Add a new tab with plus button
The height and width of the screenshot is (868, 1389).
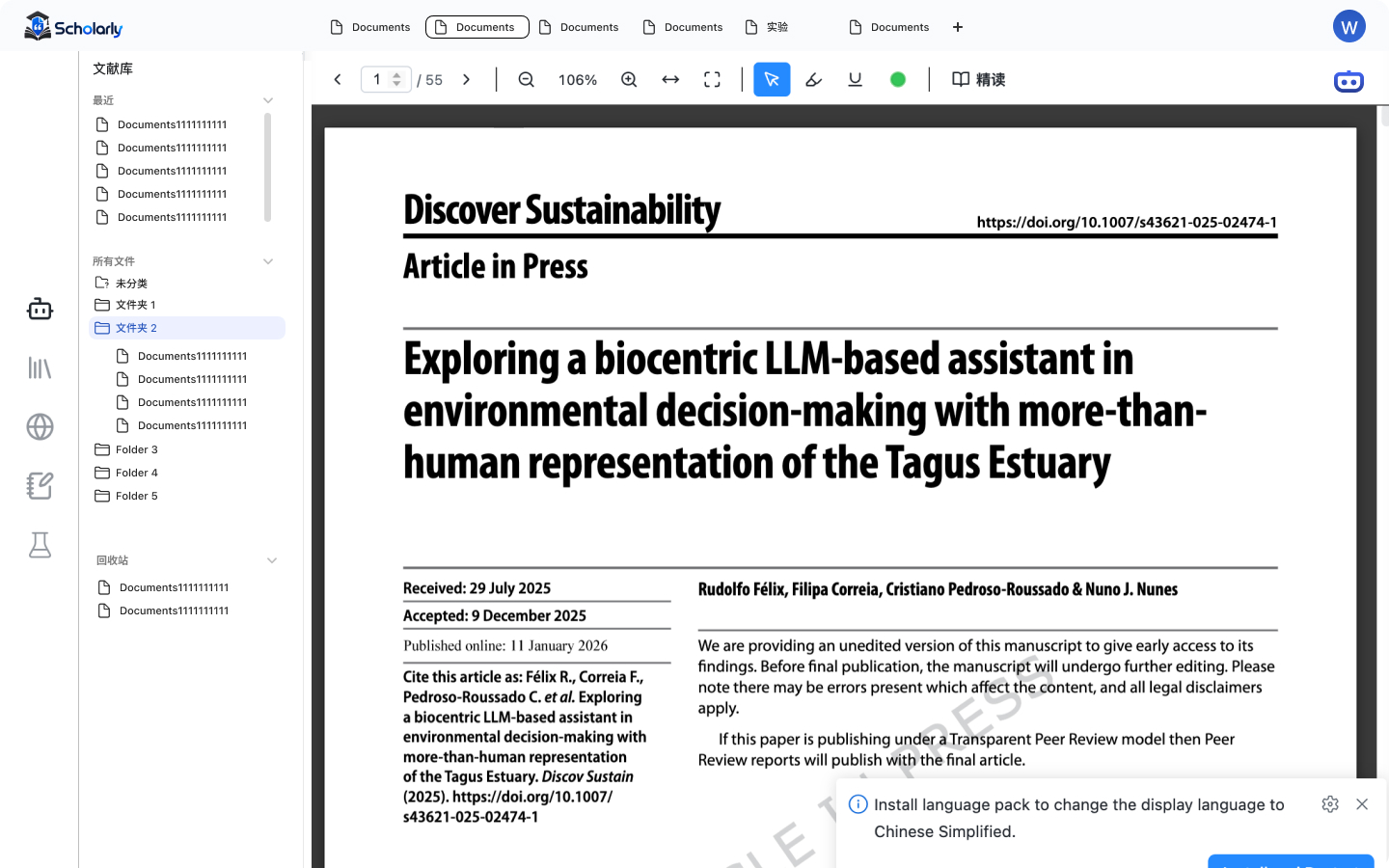point(958,27)
